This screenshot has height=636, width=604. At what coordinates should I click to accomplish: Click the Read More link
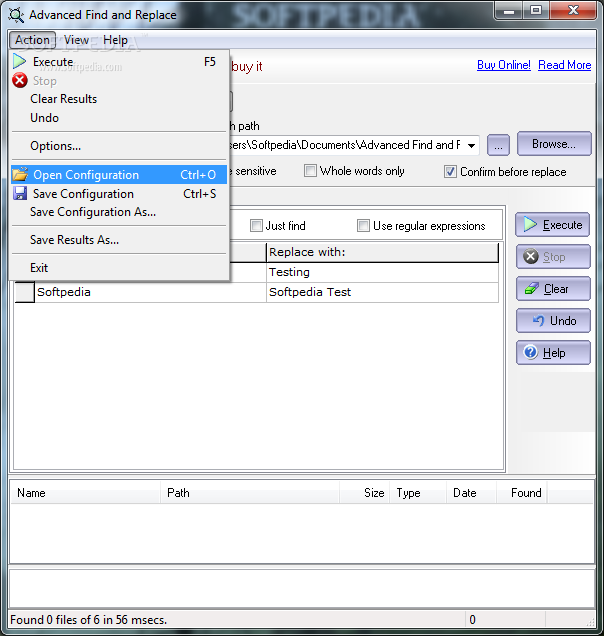(565, 65)
